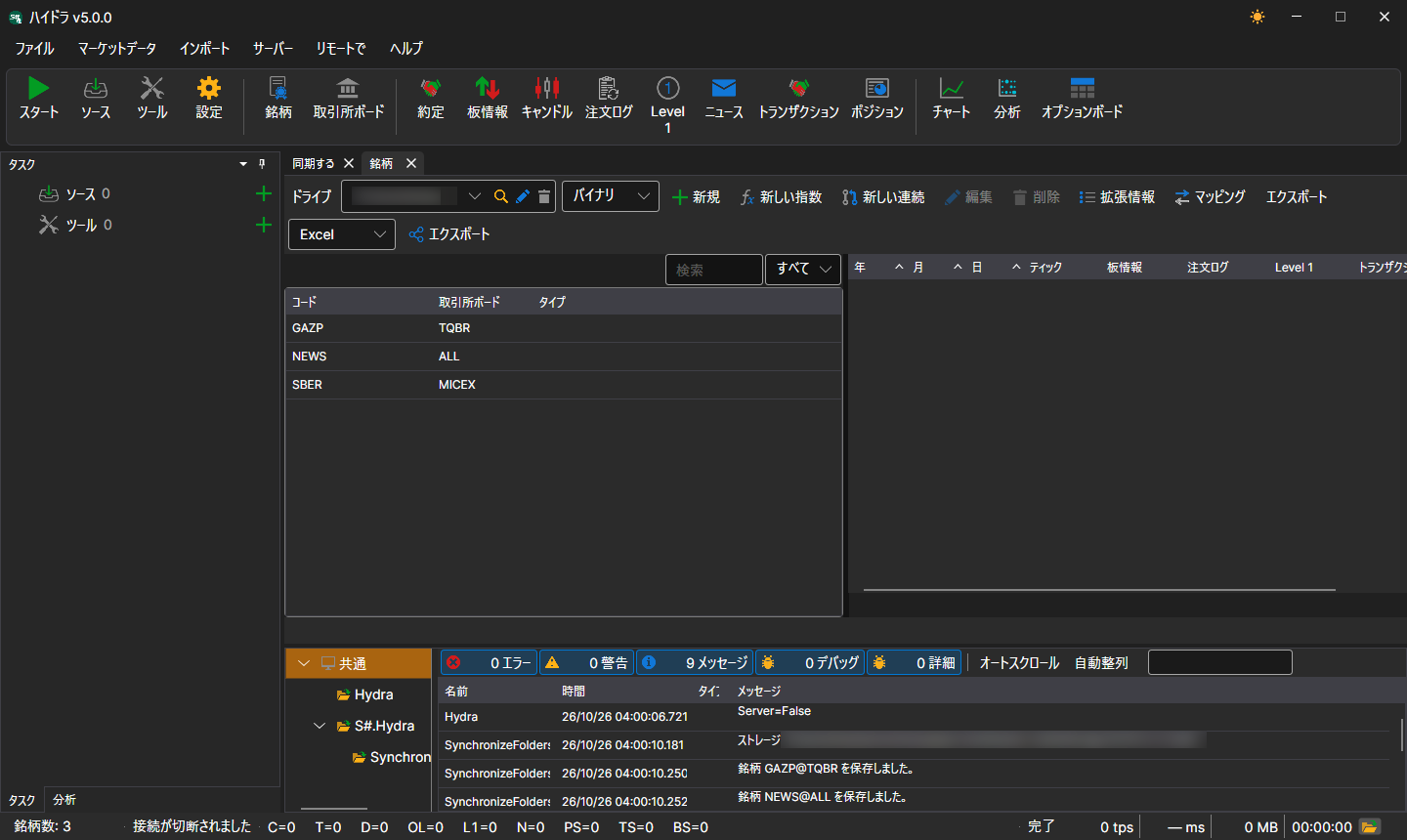Open the Level 1 toolbar icon

tap(667, 88)
